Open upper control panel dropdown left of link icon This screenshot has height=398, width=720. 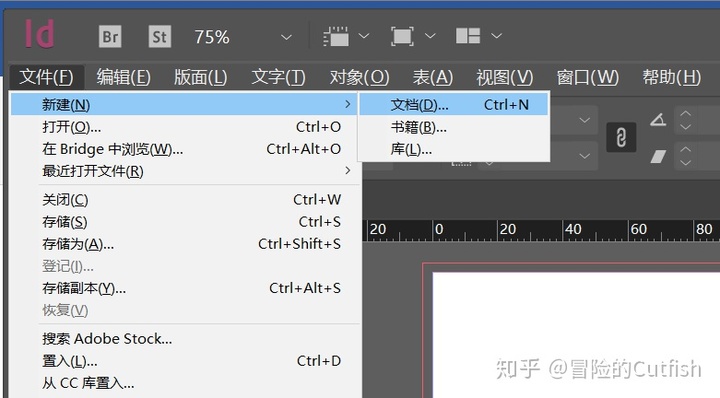585,120
